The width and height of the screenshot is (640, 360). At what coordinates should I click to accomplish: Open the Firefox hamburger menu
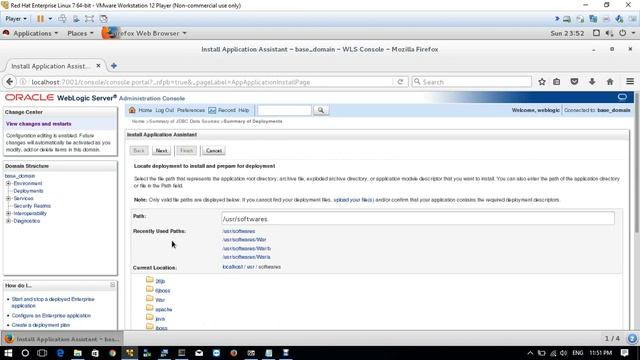630,82
